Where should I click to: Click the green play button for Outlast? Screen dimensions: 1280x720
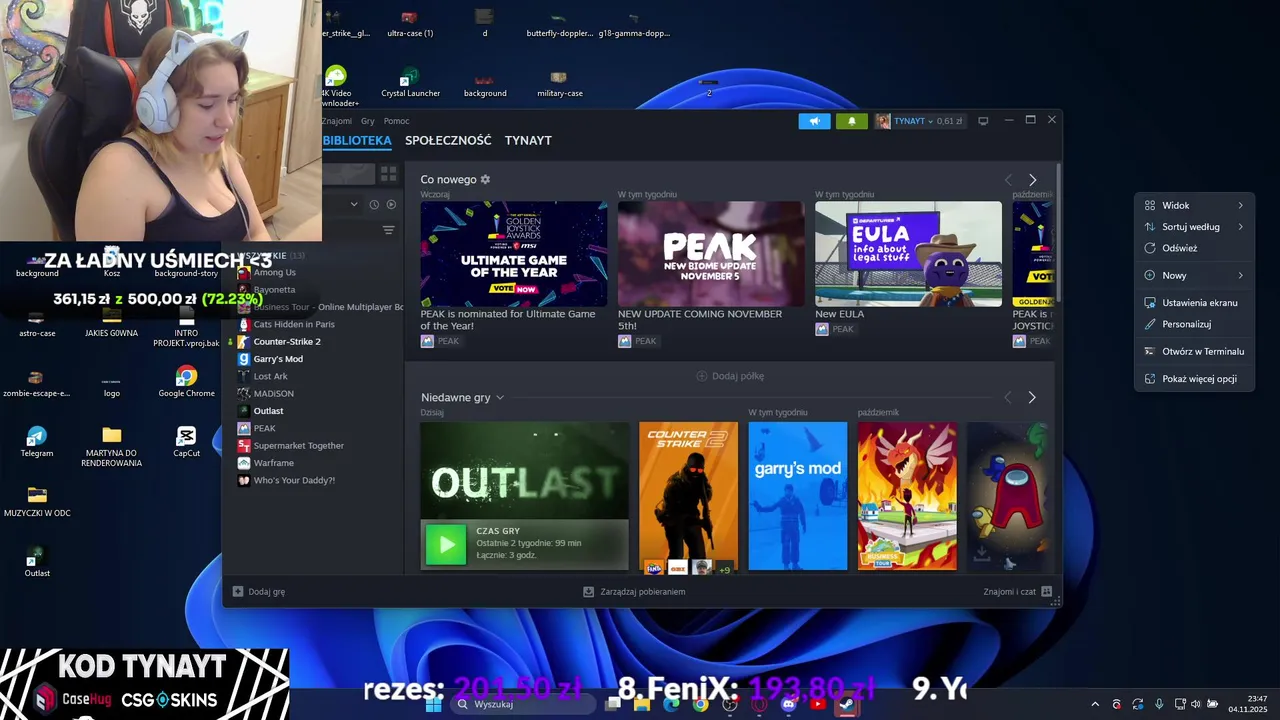click(x=446, y=544)
